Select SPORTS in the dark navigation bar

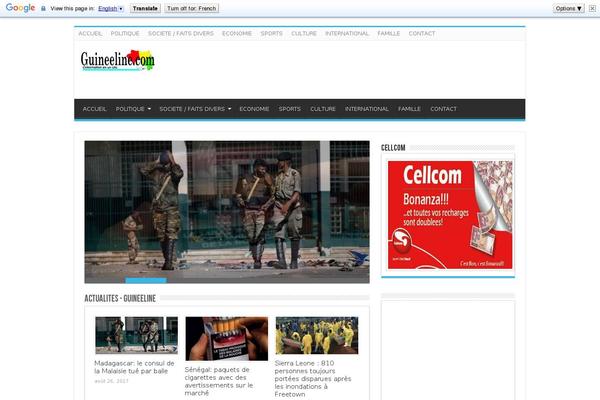(x=290, y=109)
